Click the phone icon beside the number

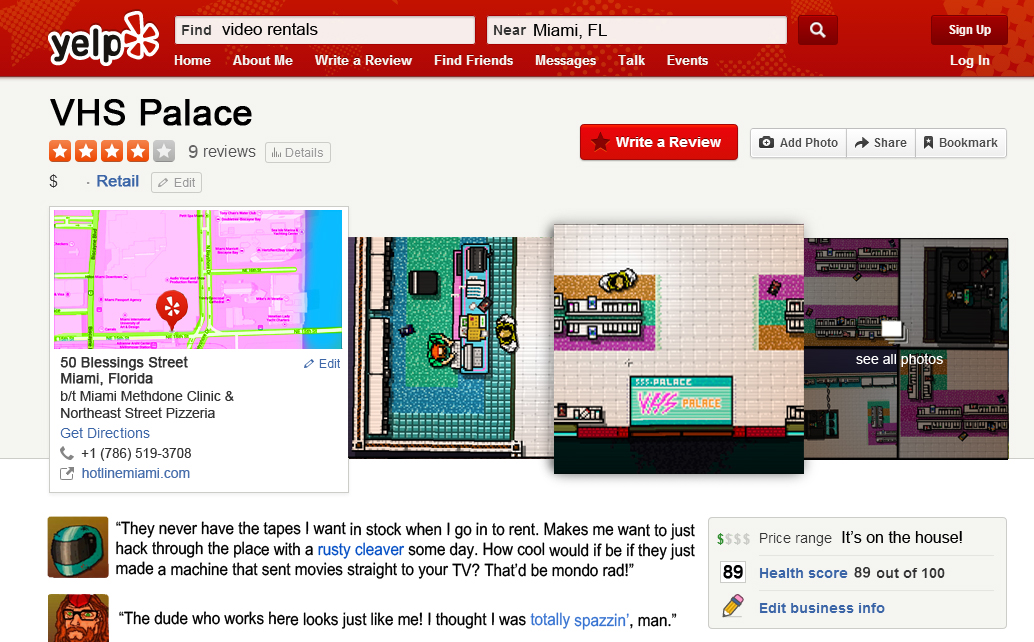tap(67, 453)
